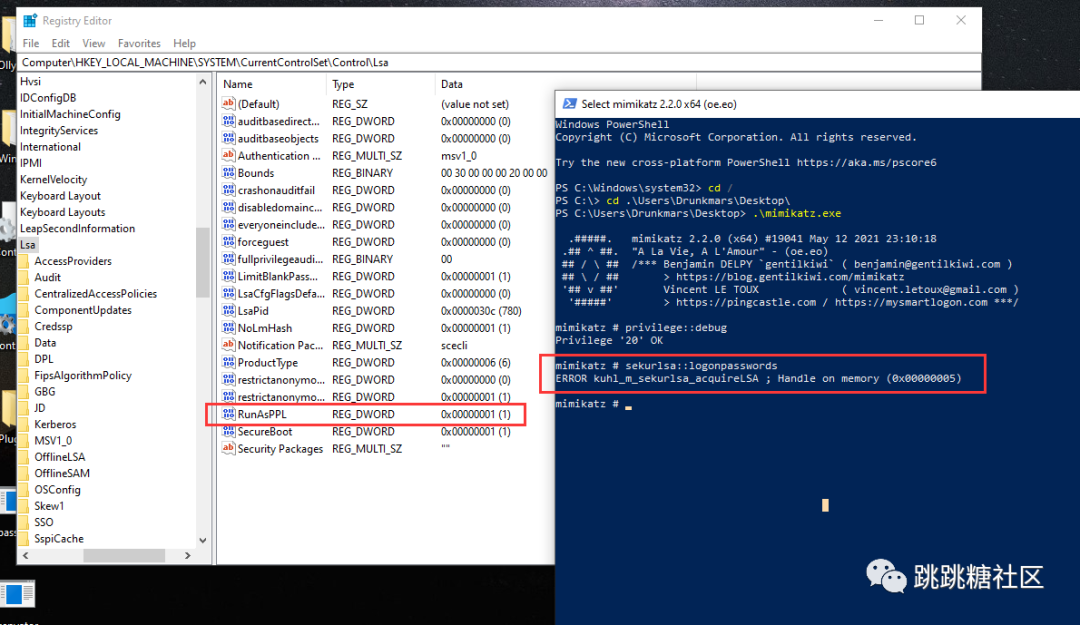Select the Security Packages value icon

click(x=228, y=448)
